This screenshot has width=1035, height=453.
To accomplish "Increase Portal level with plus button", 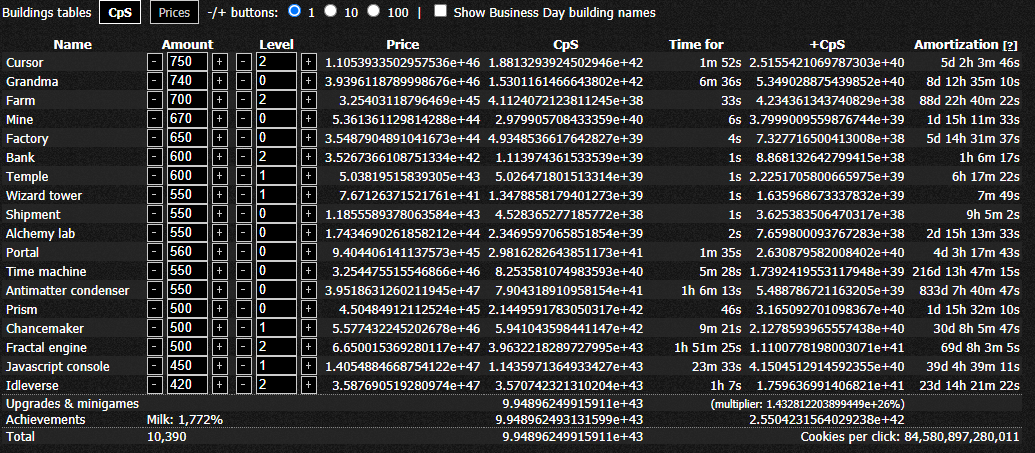I will coord(308,253).
